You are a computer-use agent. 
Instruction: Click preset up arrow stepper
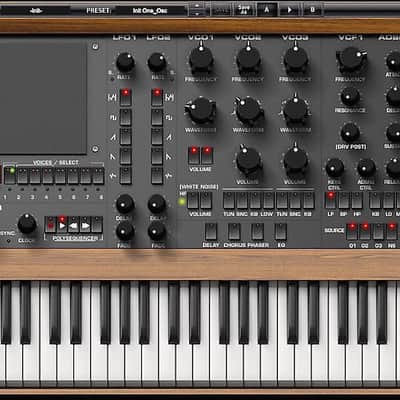click(x=197, y=6)
